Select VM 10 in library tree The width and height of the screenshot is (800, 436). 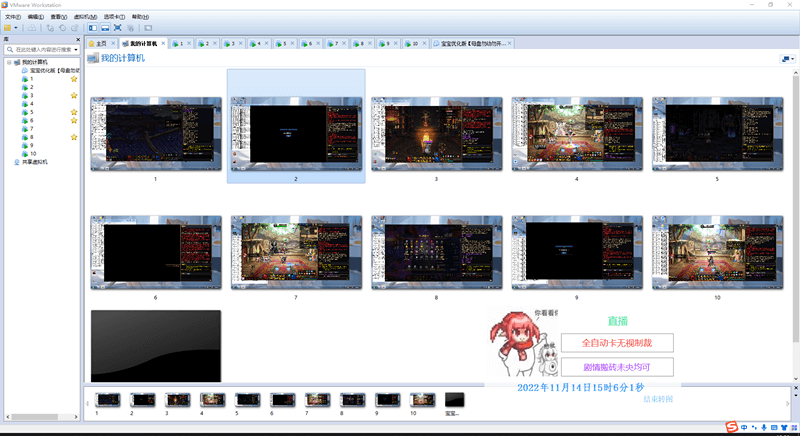[x=29, y=153]
